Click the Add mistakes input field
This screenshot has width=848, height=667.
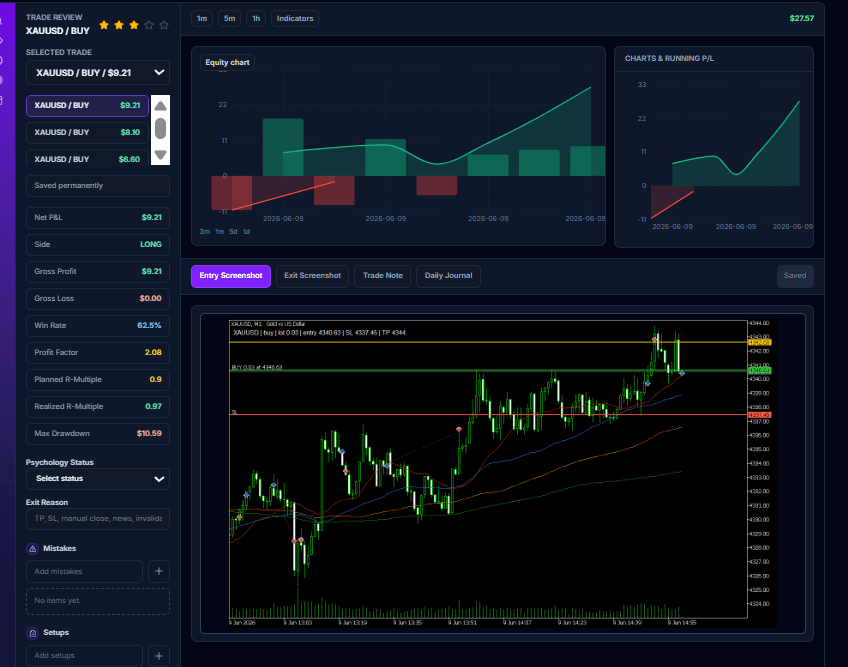84,571
